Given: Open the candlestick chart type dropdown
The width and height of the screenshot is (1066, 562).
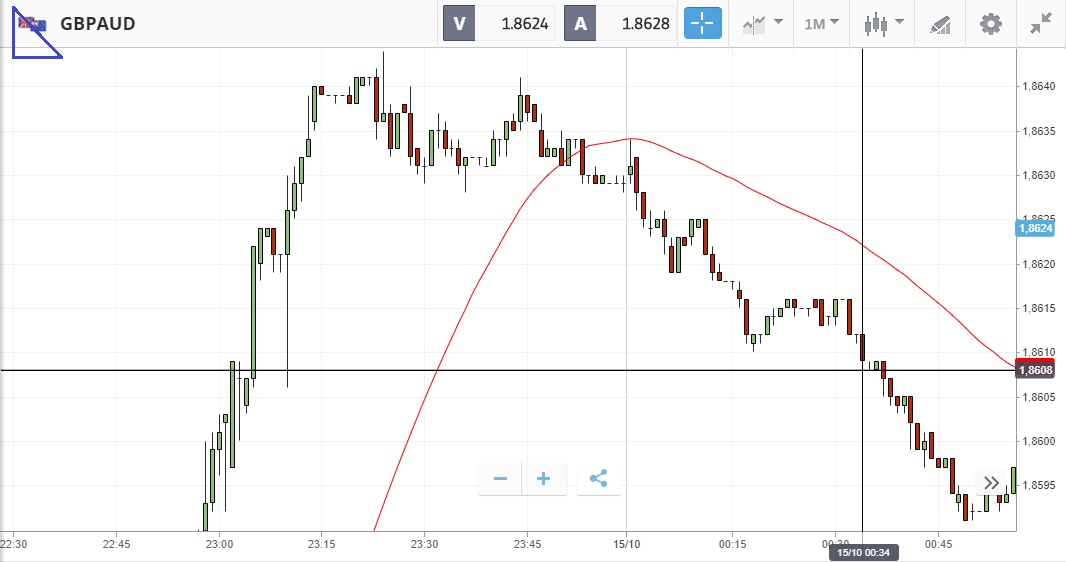Looking at the screenshot, I should (x=884, y=23).
